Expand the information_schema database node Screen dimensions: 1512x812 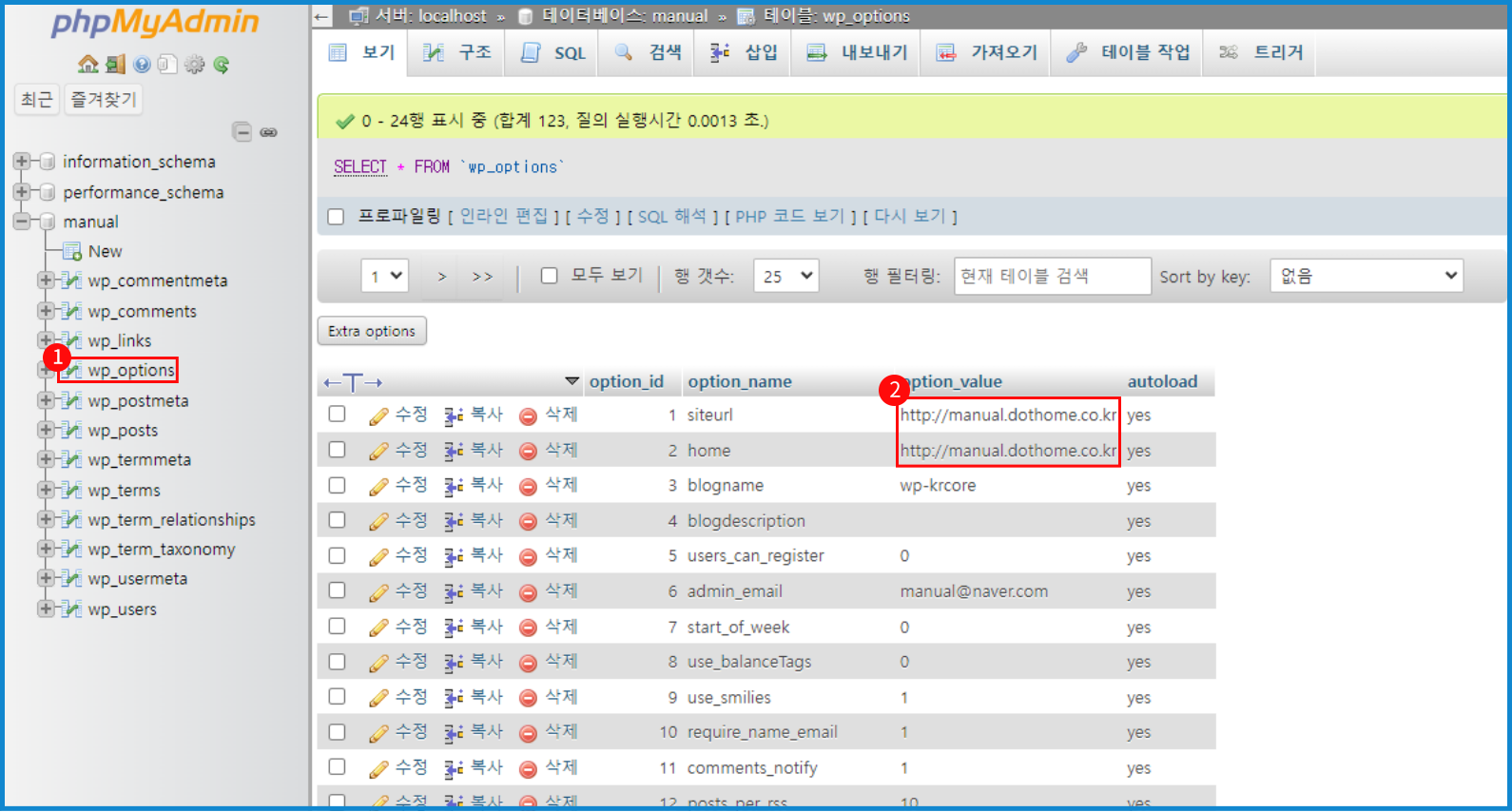click(21, 162)
